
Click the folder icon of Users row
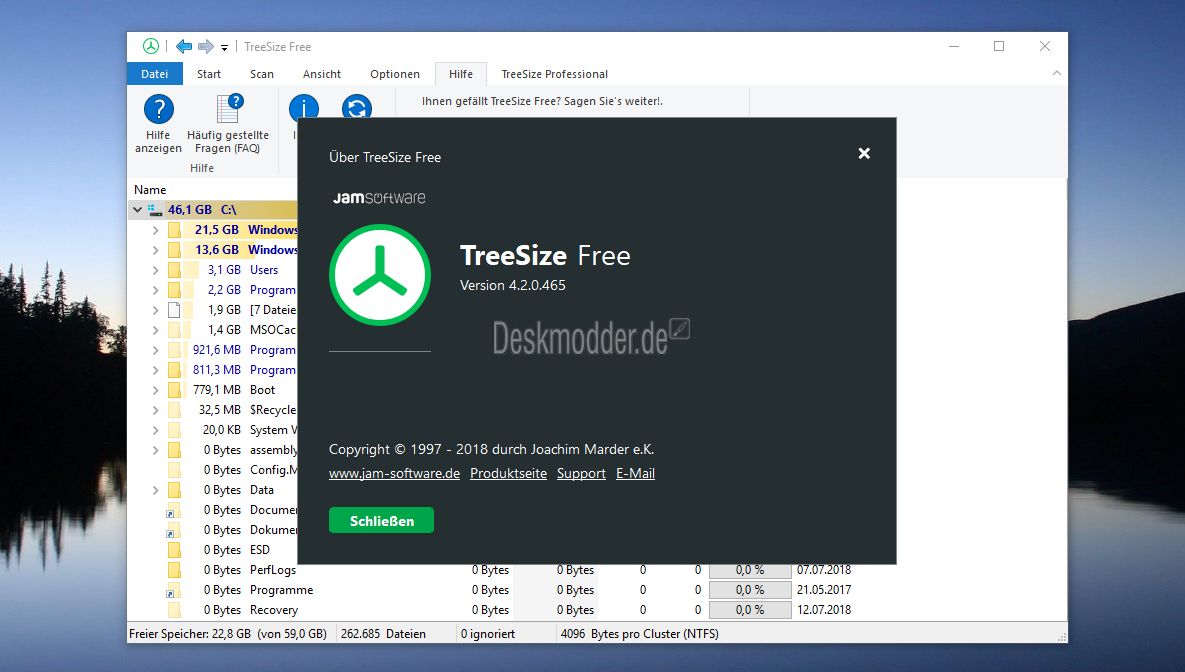(175, 270)
